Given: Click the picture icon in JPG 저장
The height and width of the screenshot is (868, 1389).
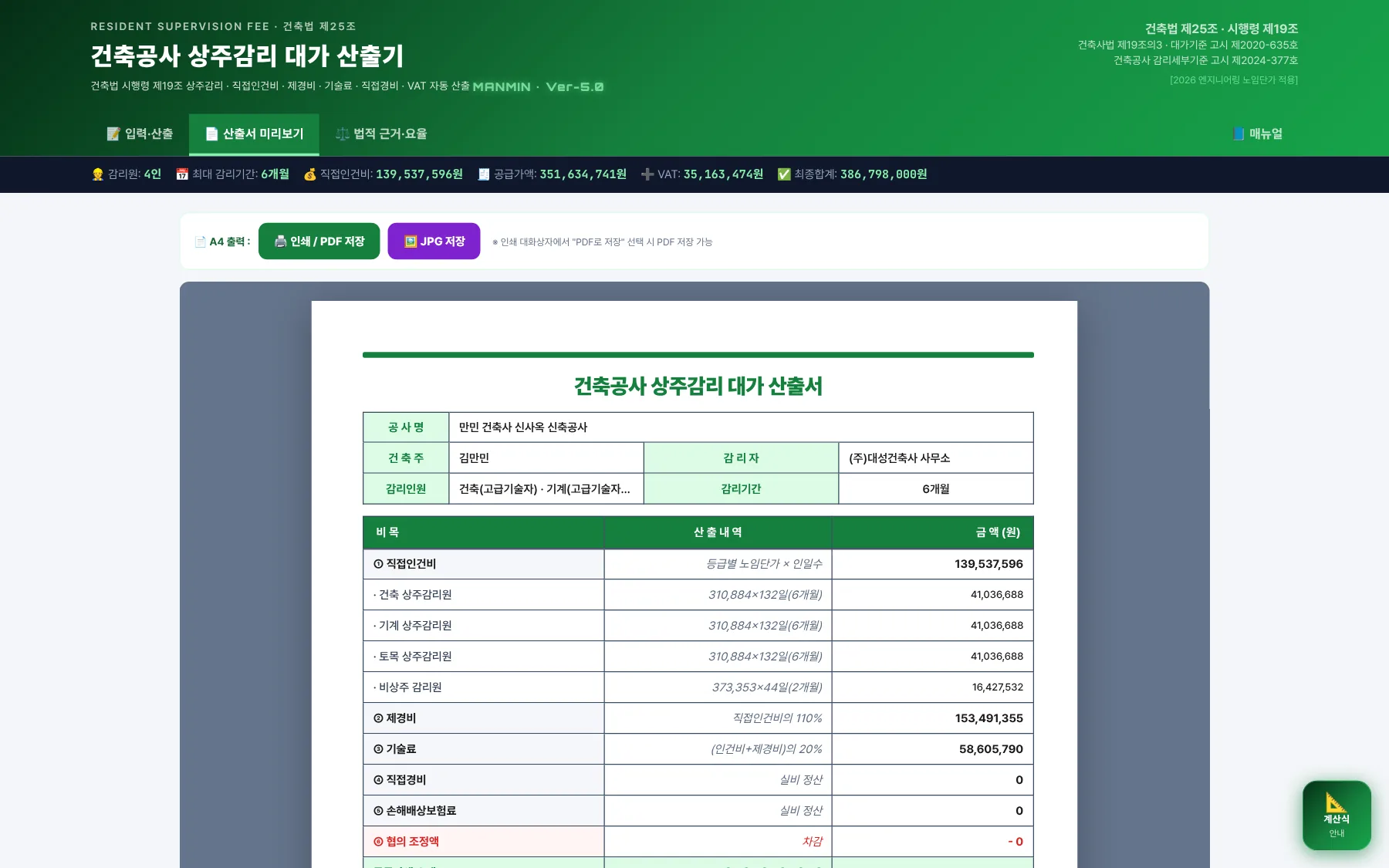Looking at the screenshot, I should coord(411,241).
